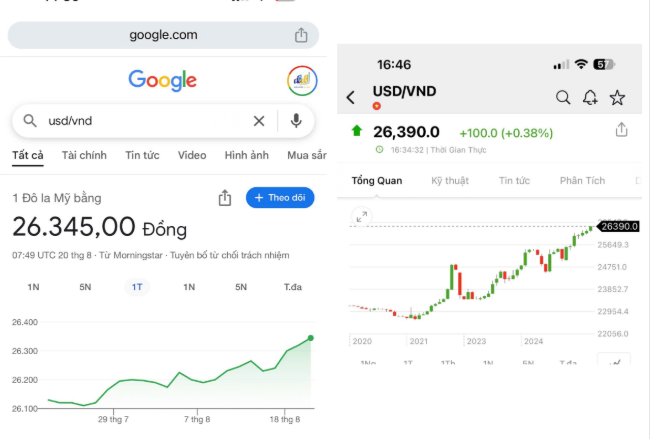Open the Kỹ thuật tab

450,181
